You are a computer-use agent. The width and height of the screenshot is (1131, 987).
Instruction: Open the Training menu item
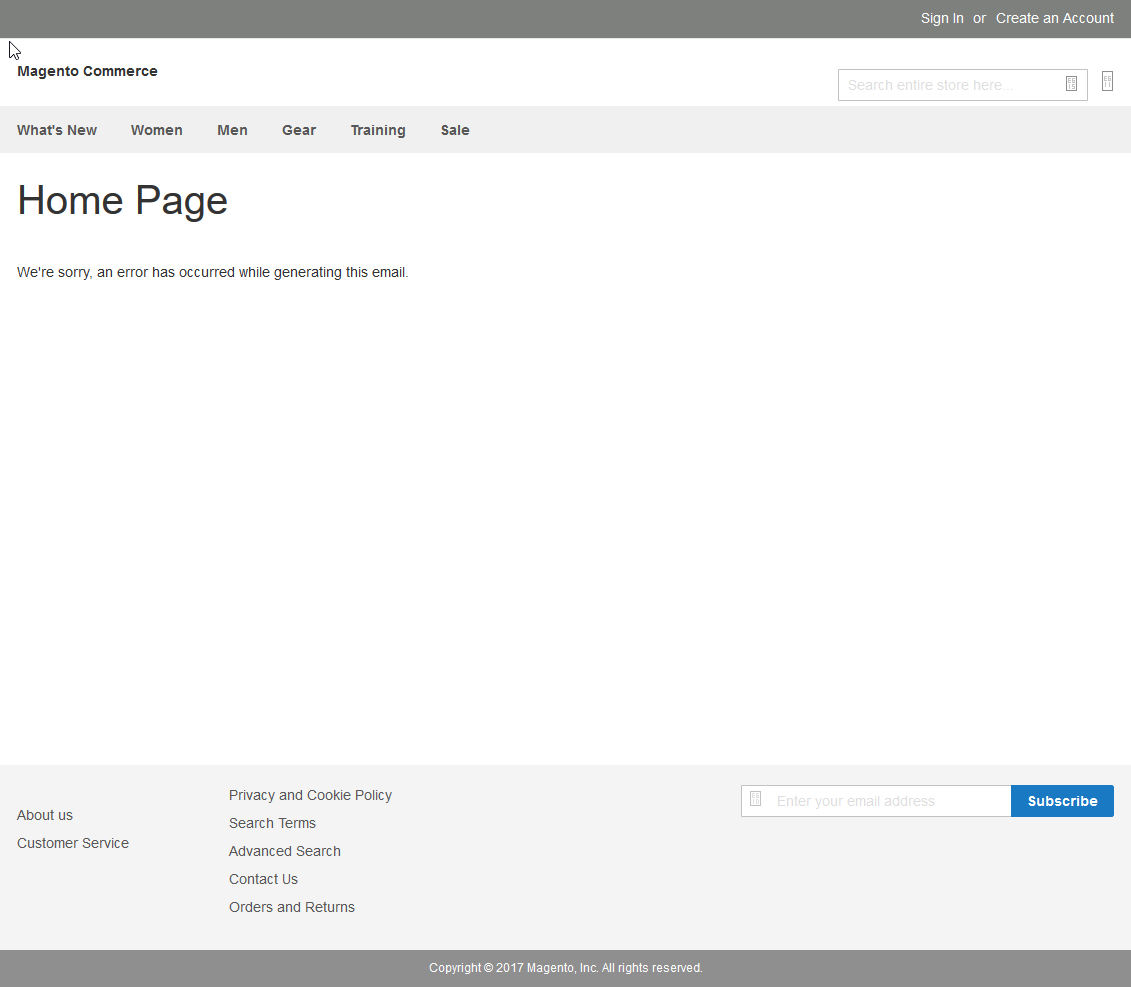378,130
